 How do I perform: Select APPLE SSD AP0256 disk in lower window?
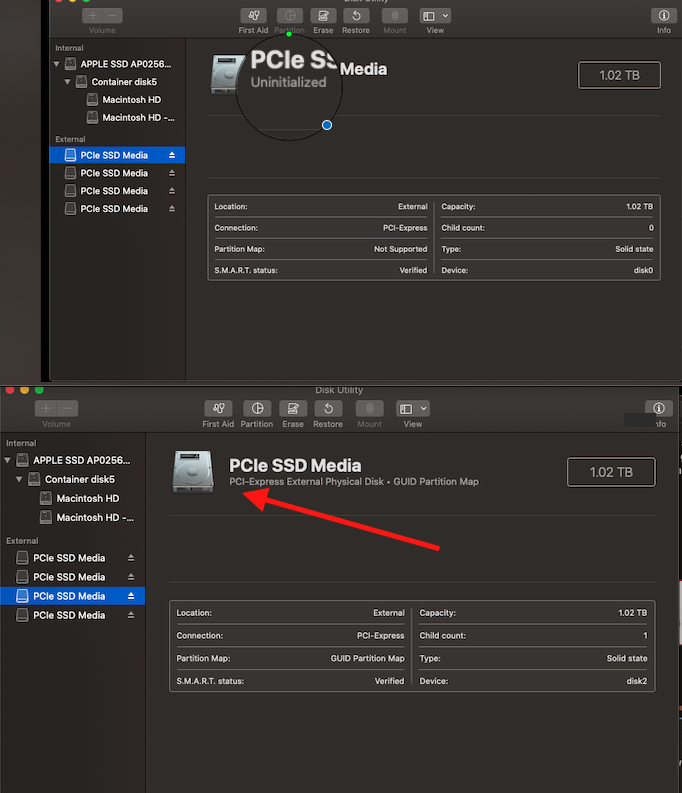point(73,460)
